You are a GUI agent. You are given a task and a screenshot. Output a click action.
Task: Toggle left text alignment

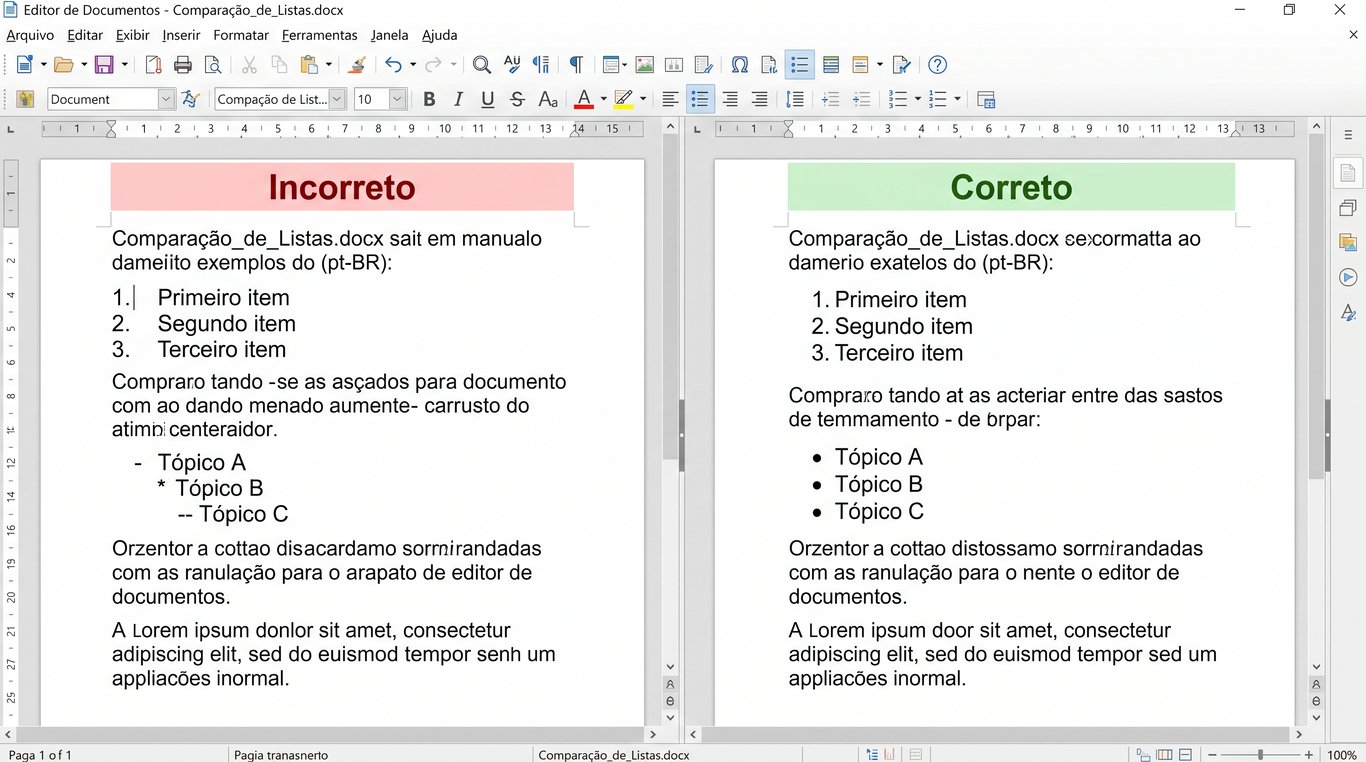pyautogui.click(x=670, y=99)
